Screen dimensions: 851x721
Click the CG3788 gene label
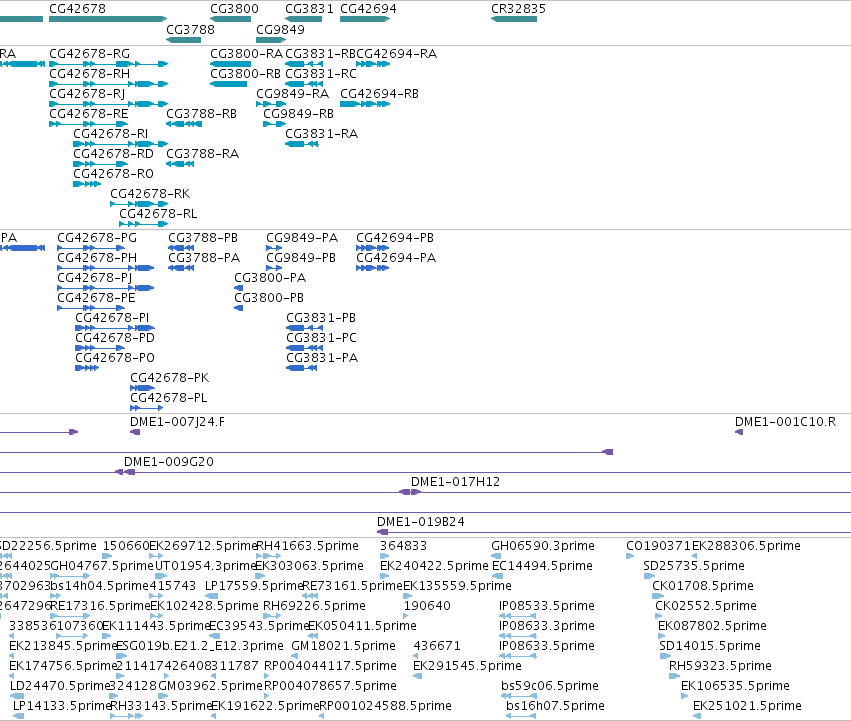pyautogui.click(x=190, y=29)
